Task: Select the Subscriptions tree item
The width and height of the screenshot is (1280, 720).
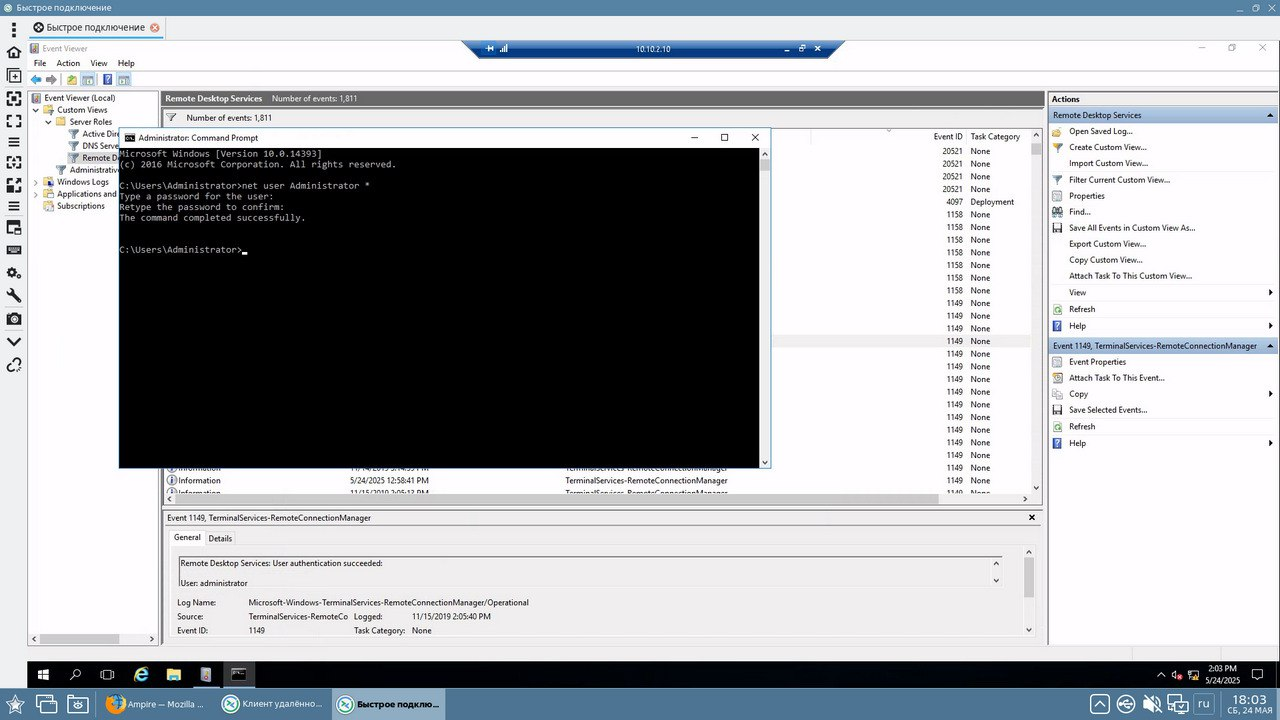Action: pos(80,206)
